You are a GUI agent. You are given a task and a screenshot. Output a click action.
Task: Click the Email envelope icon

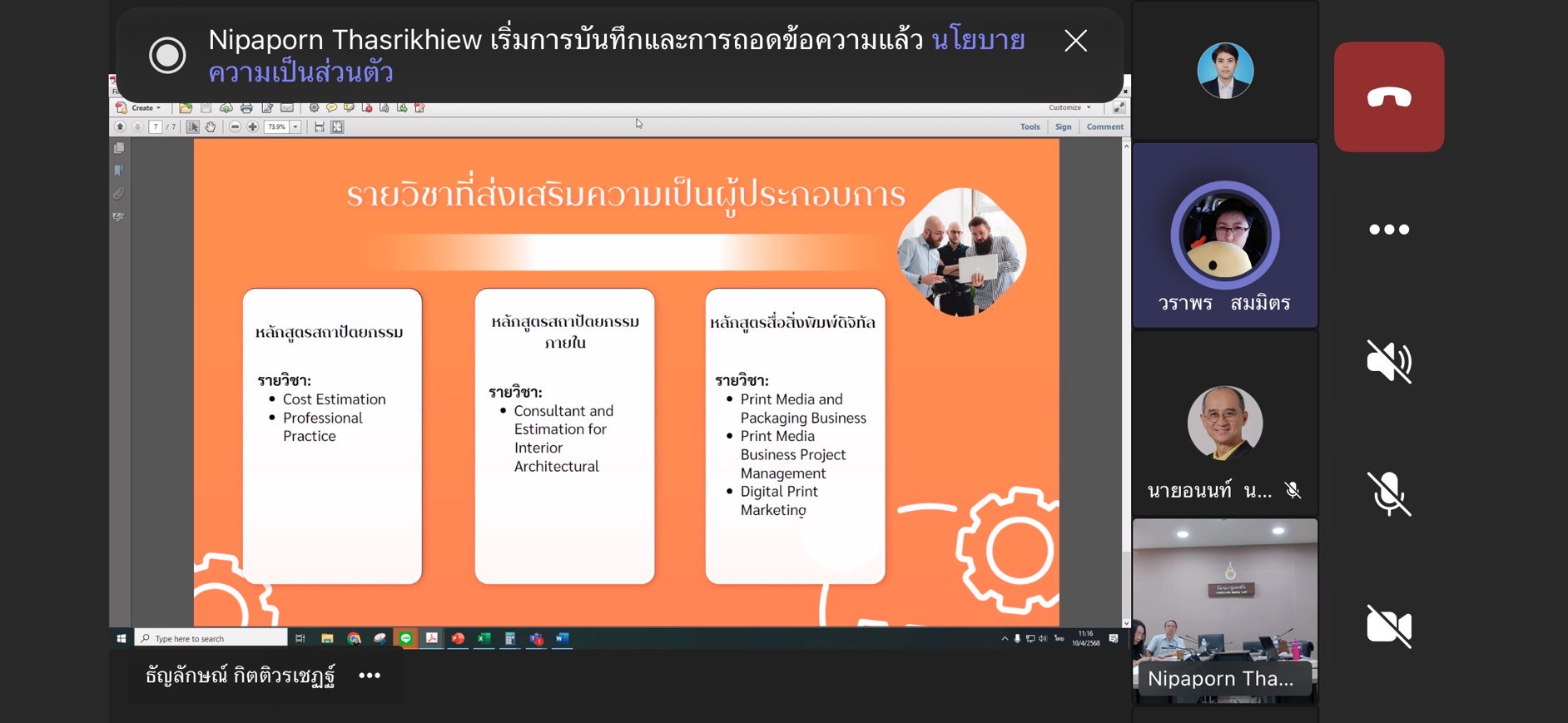[x=287, y=108]
